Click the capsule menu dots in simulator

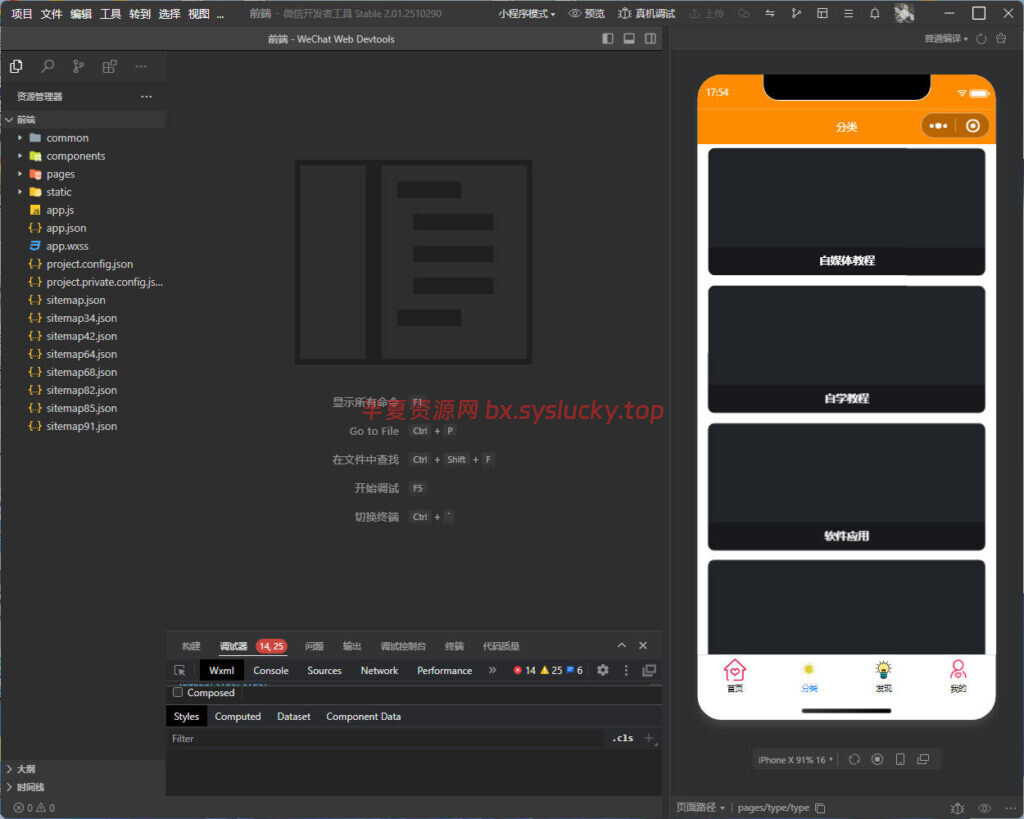click(938, 126)
